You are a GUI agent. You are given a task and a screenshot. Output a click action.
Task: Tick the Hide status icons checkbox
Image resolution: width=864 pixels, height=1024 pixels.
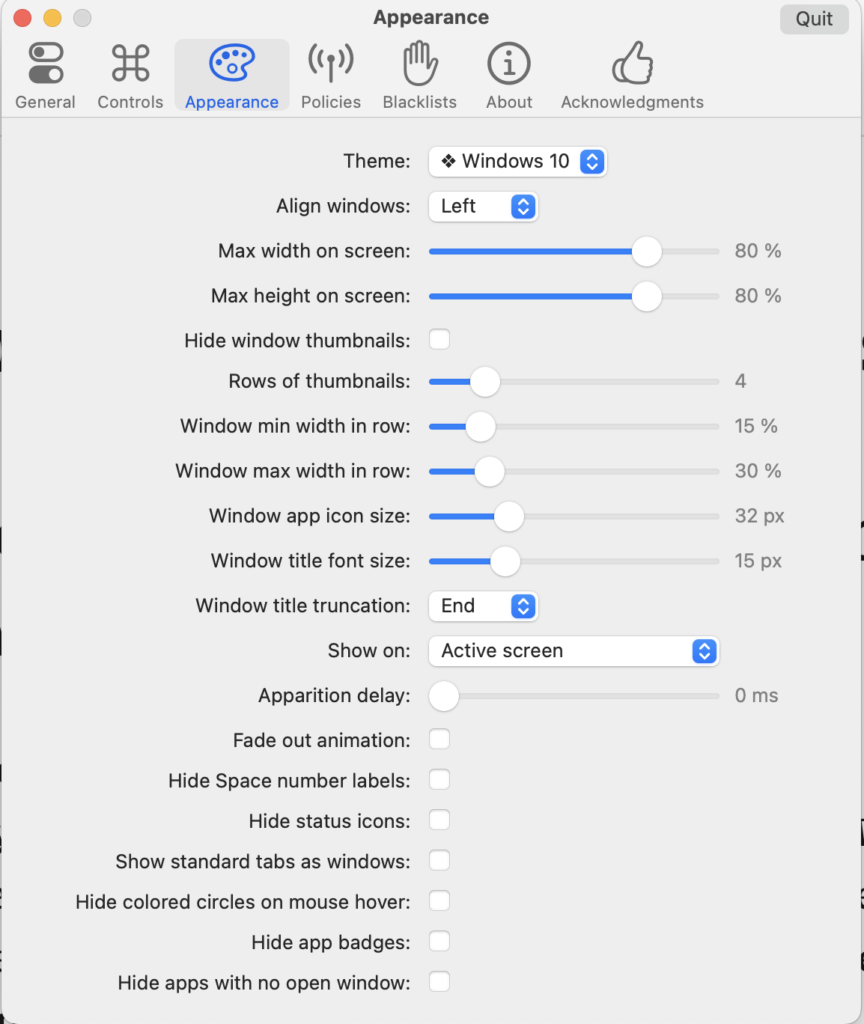(439, 821)
